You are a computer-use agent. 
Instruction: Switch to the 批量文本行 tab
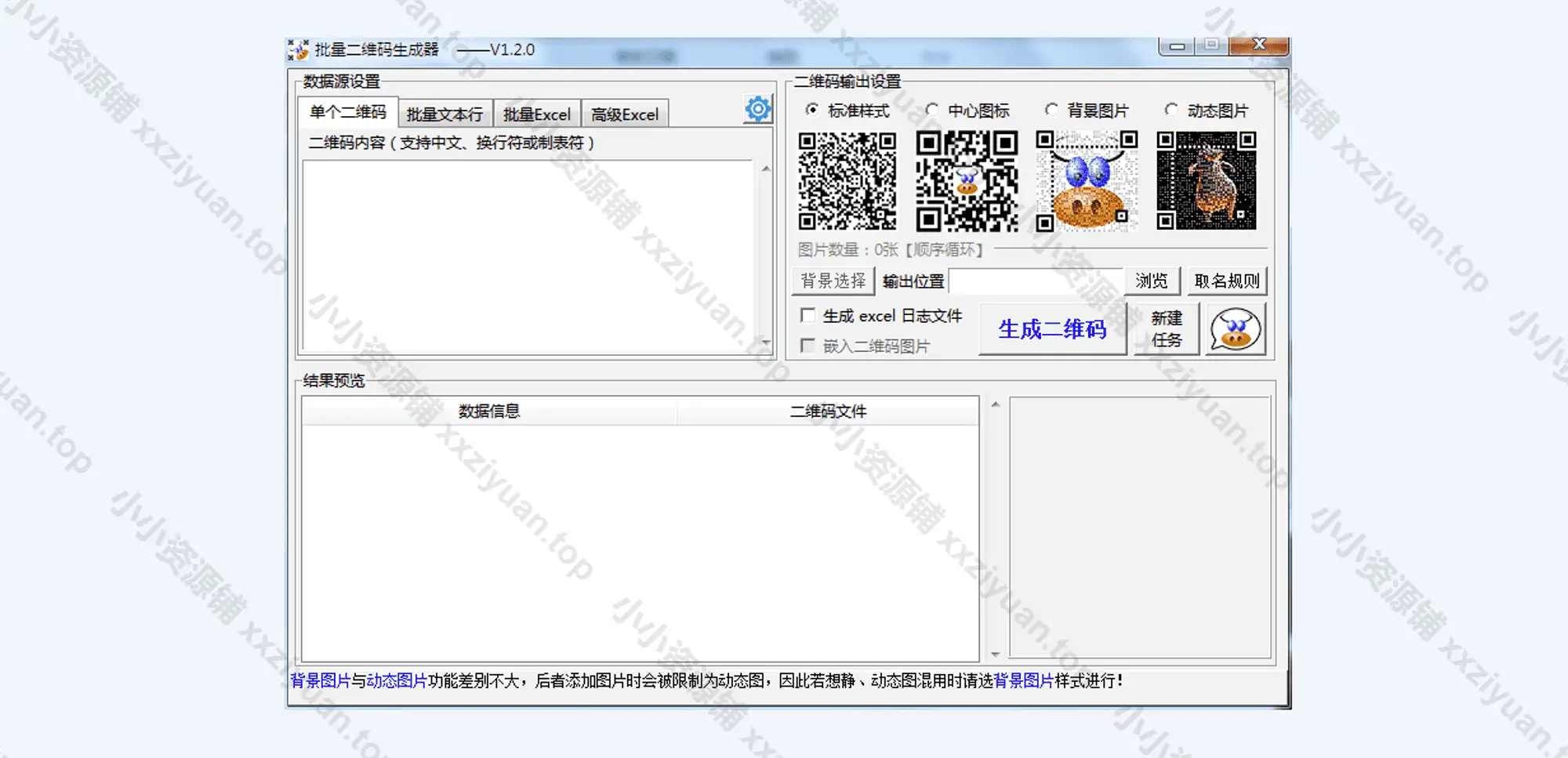(445, 114)
